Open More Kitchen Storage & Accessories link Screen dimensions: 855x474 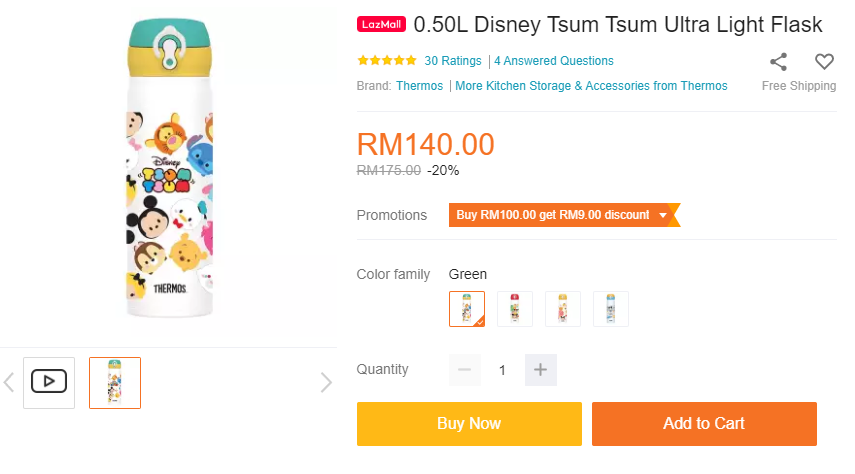click(x=591, y=86)
